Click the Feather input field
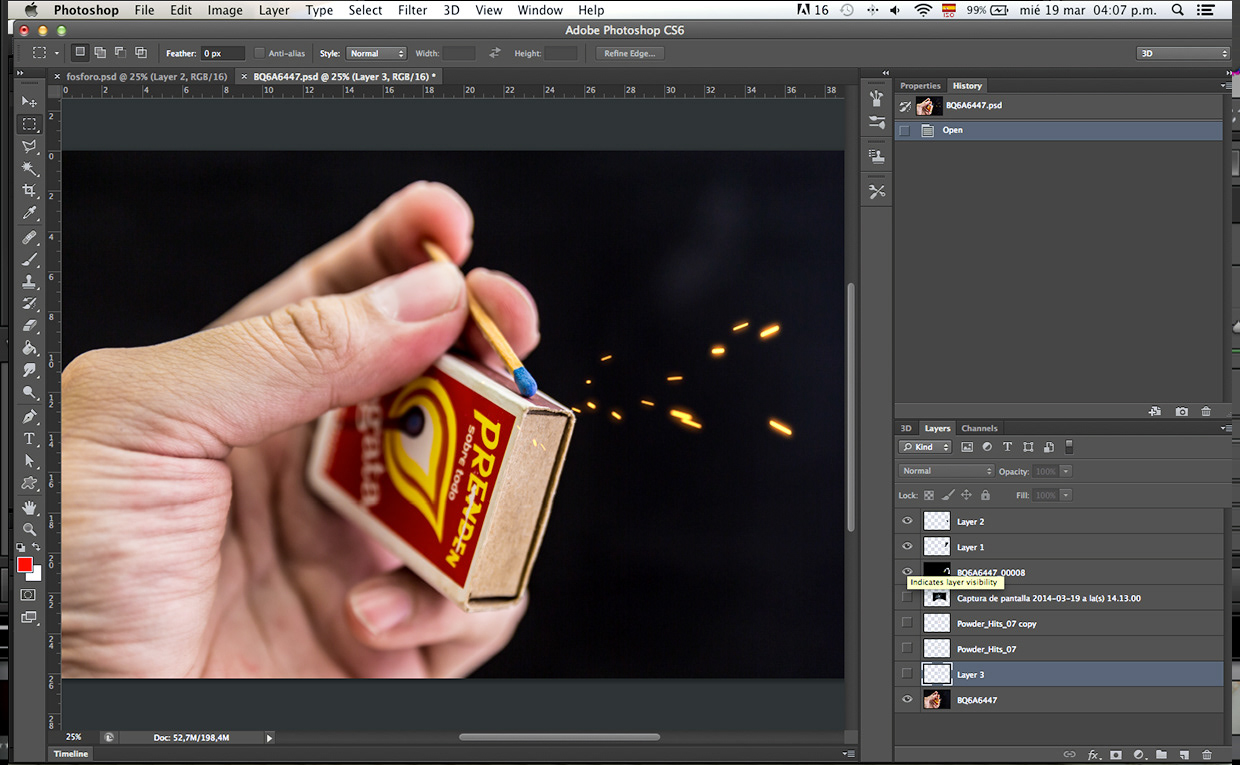Image resolution: width=1240 pixels, height=765 pixels. tap(223, 53)
